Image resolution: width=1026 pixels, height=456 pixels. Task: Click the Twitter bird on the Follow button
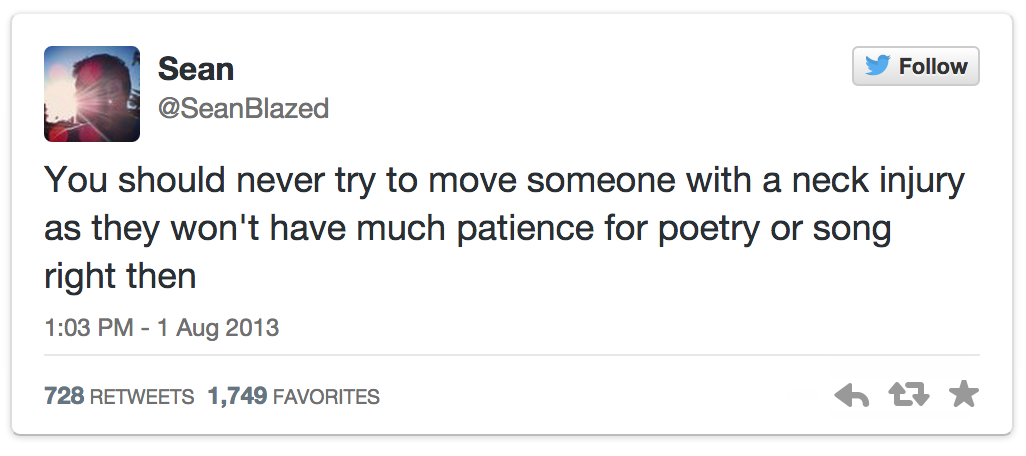point(877,66)
